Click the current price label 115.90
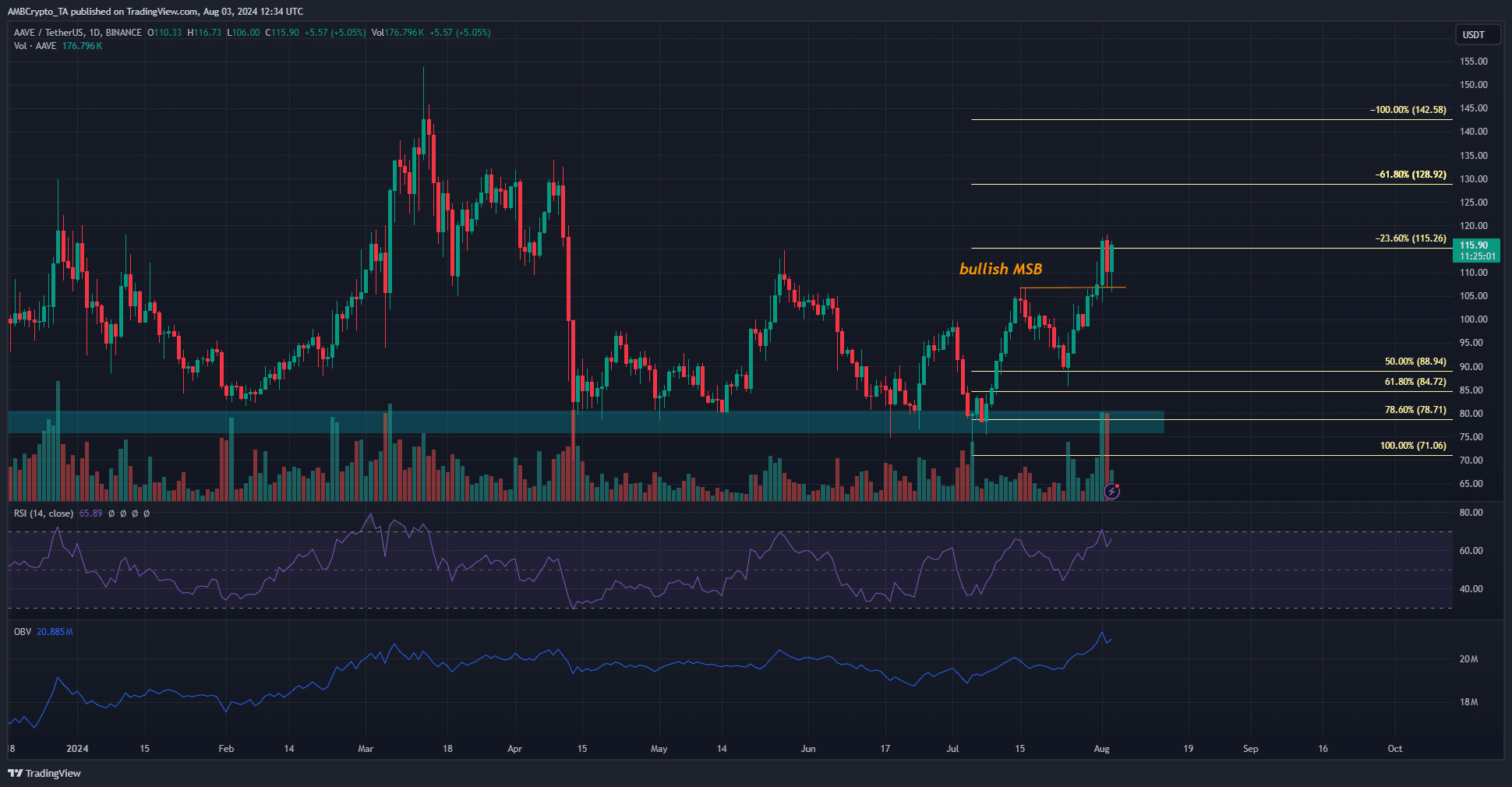 click(x=1477, y=250)
